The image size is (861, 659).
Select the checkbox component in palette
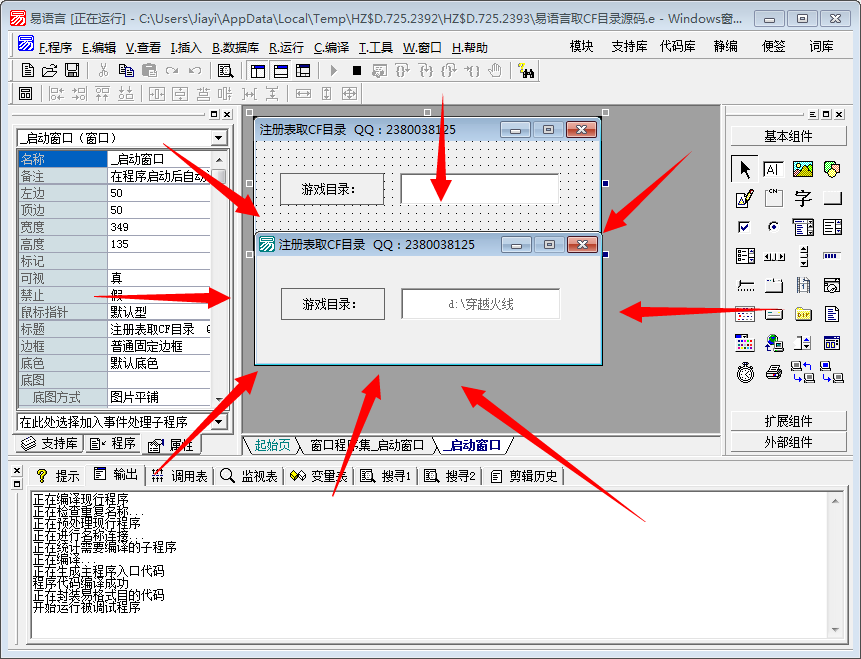[x=745, y=227]
